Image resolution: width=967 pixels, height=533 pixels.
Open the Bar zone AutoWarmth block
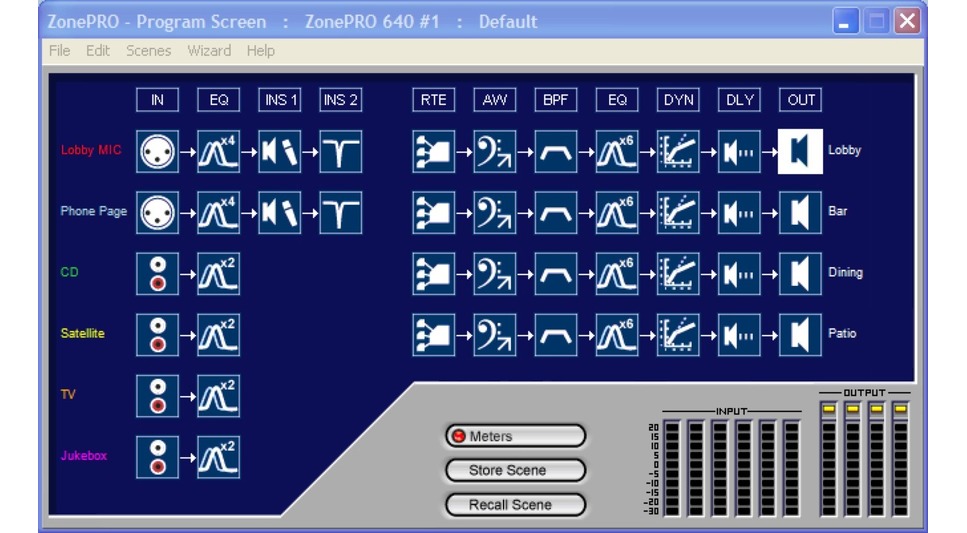coord(495,212)
